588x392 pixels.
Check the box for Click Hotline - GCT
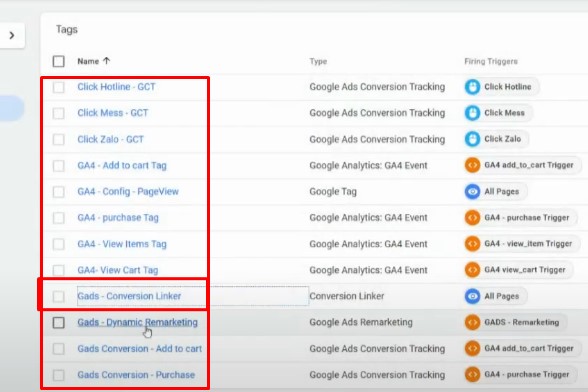(x=58, y=87)
